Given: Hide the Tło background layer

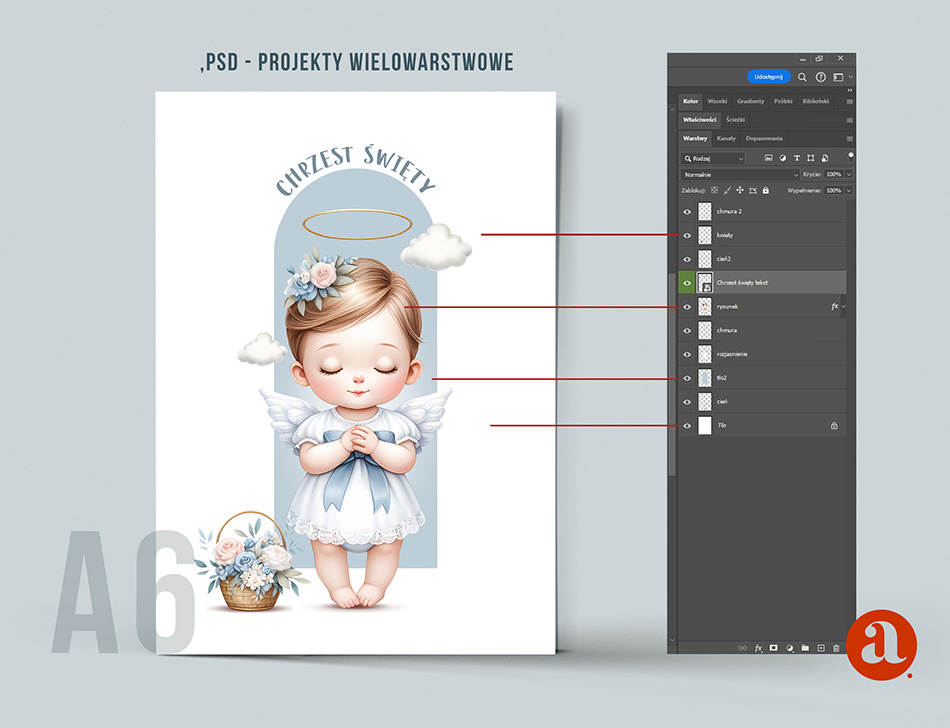Looking at the screenshot, I should (687, 426).
